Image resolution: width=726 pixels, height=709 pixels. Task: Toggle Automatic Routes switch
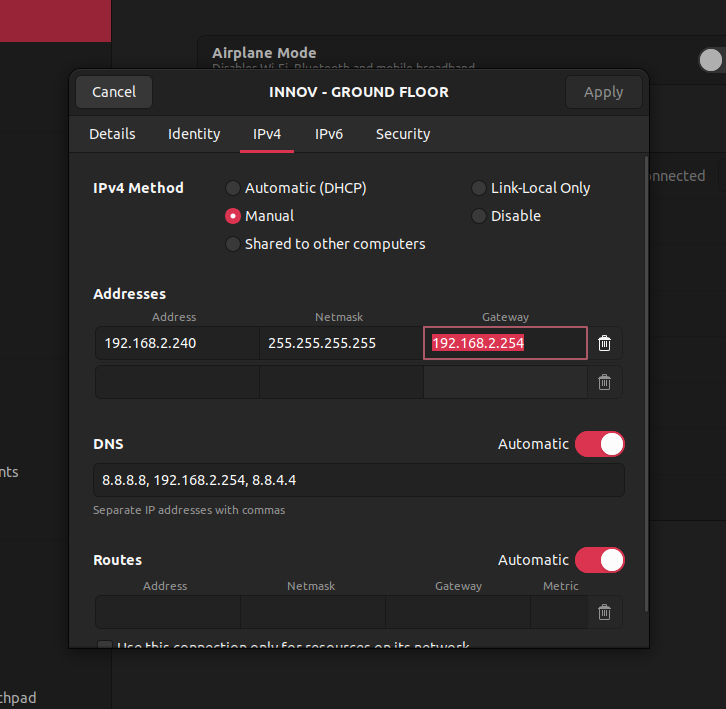(x=600, y=560)
